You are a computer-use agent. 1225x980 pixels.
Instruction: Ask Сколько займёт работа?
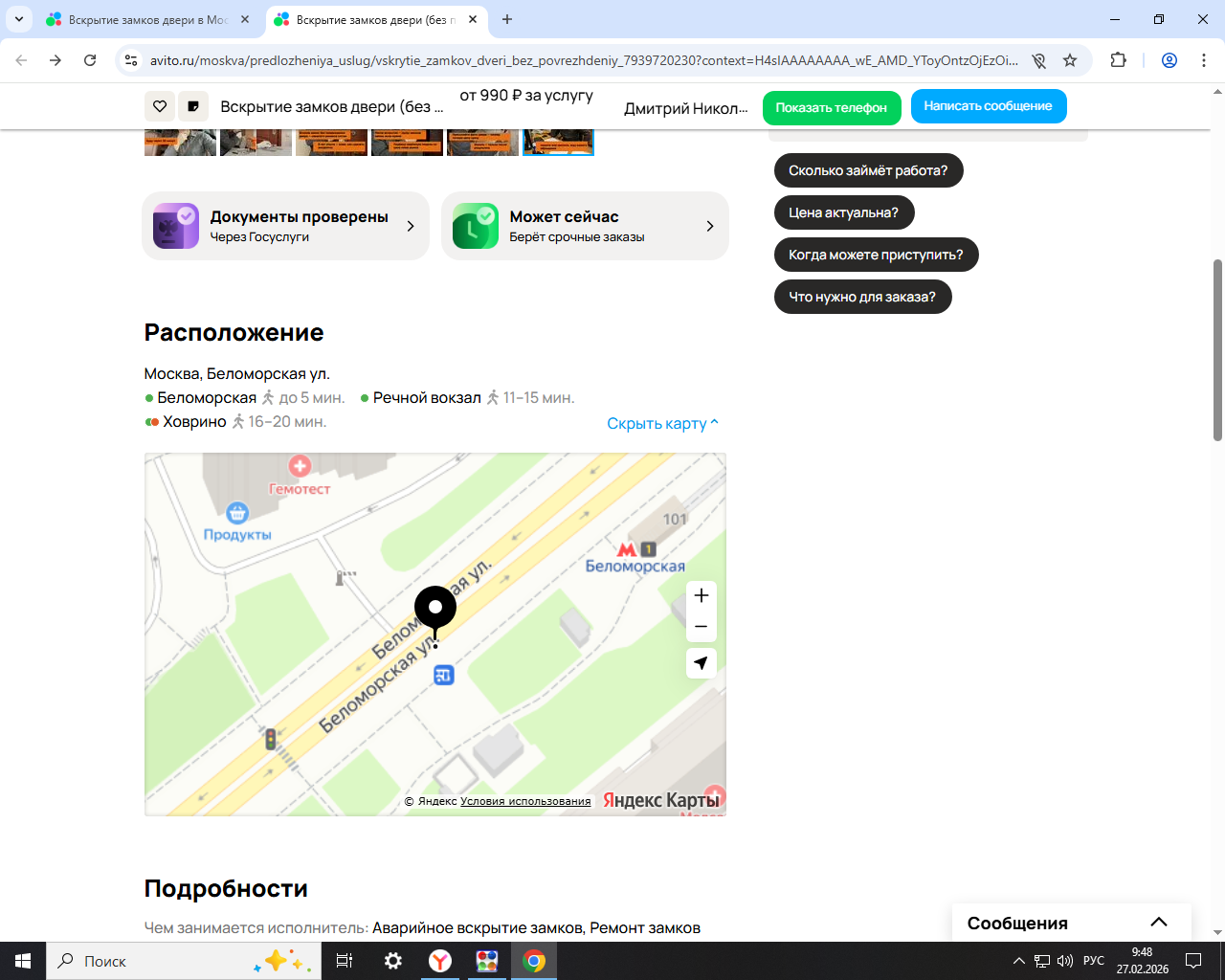(868, 170)
